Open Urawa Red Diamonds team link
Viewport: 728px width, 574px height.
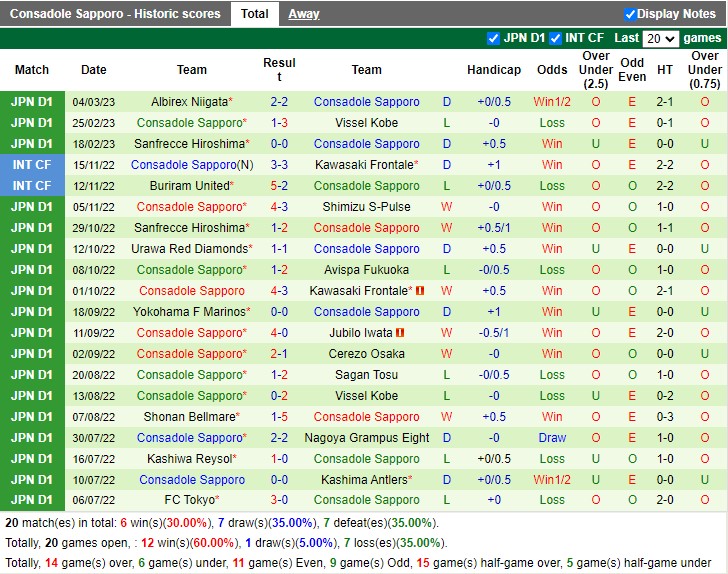pos(189,248)
